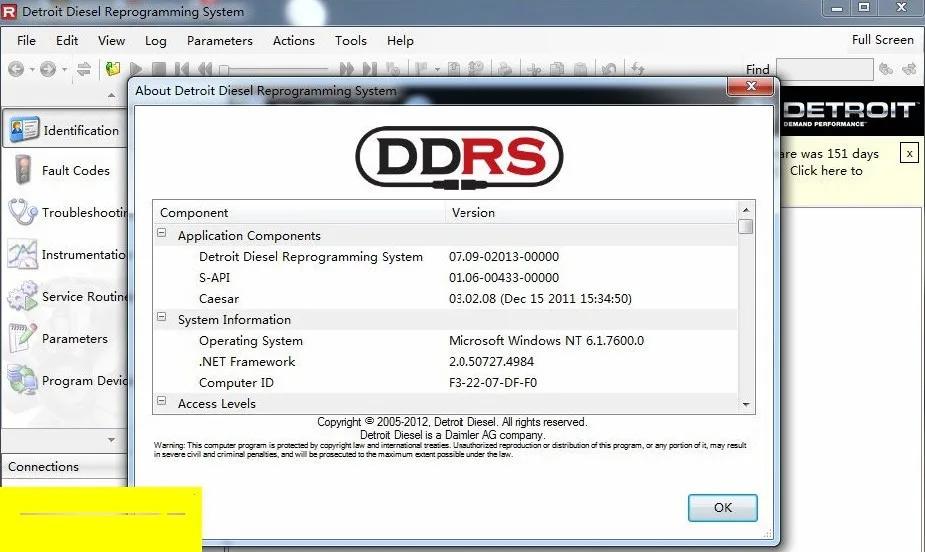Screen dimensions: 925x552
Task: Open the Forward arrow history dropdown
Action: (64, 70)
